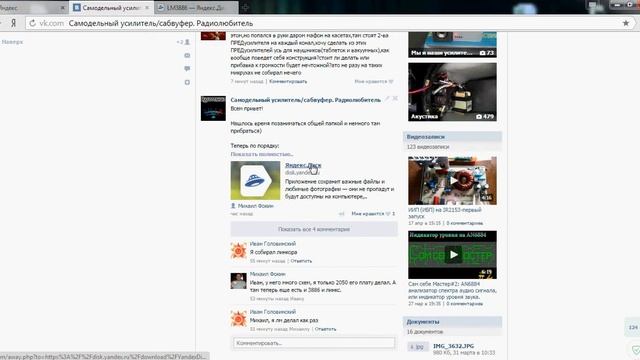640x360 pixels.
Task: Click "16 документов" count link
Action: [425, 332]
